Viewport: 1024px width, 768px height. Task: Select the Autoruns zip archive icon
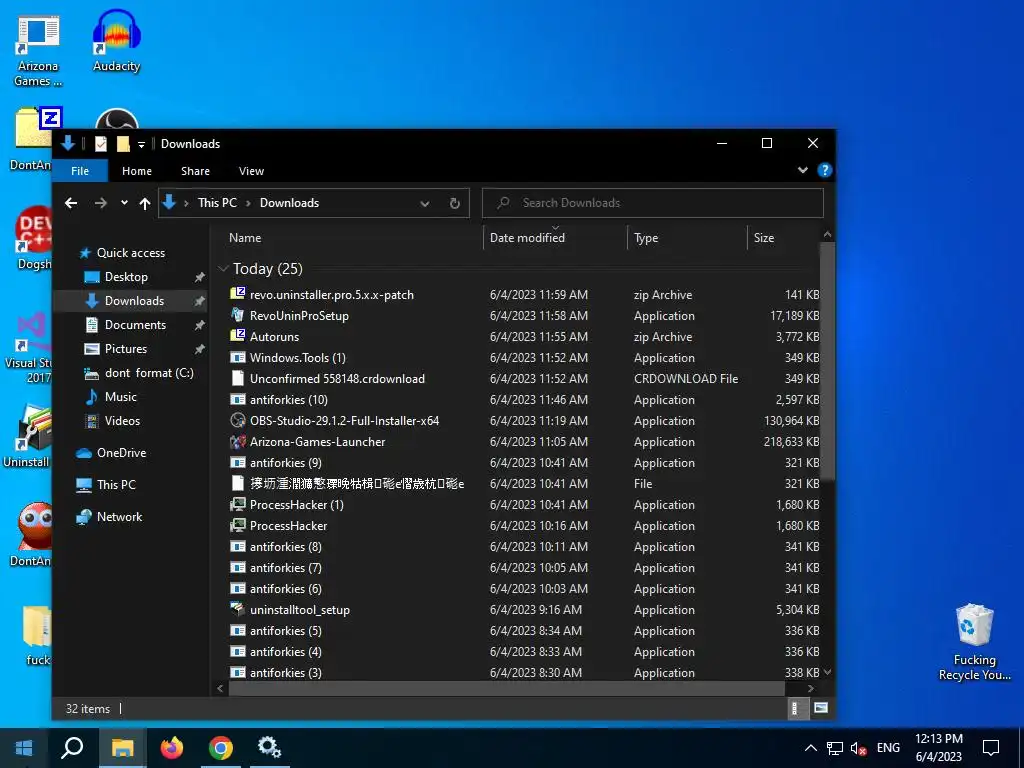(x=238, y=336)
